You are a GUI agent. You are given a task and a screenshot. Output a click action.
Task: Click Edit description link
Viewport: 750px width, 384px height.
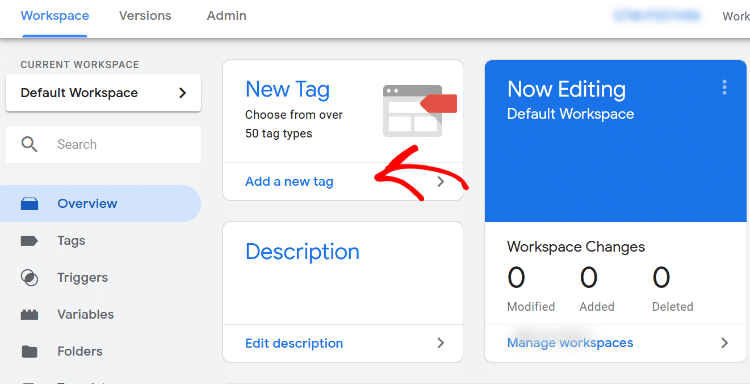pos(294,343)
